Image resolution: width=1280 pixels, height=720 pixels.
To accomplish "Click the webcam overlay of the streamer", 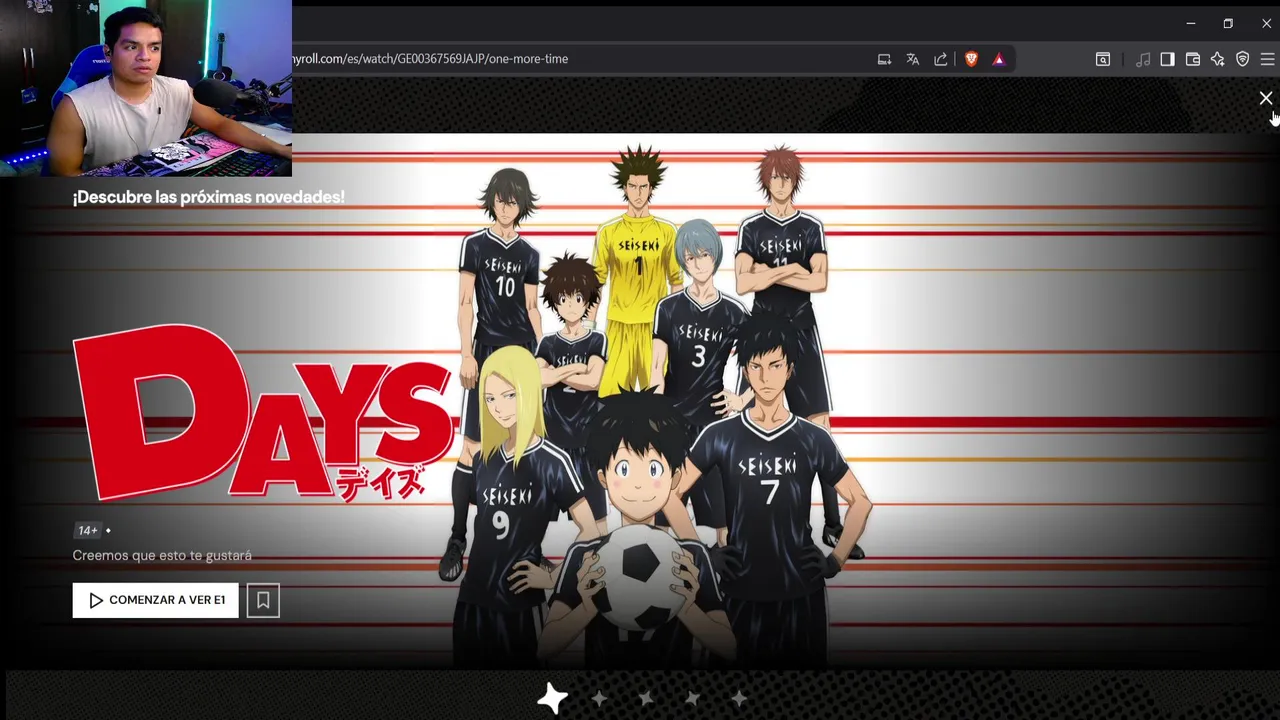I will coord(146,88).
